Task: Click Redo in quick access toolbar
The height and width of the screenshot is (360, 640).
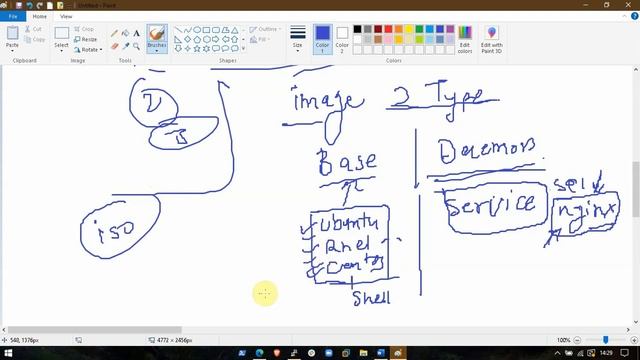Action: click(40, 5)
